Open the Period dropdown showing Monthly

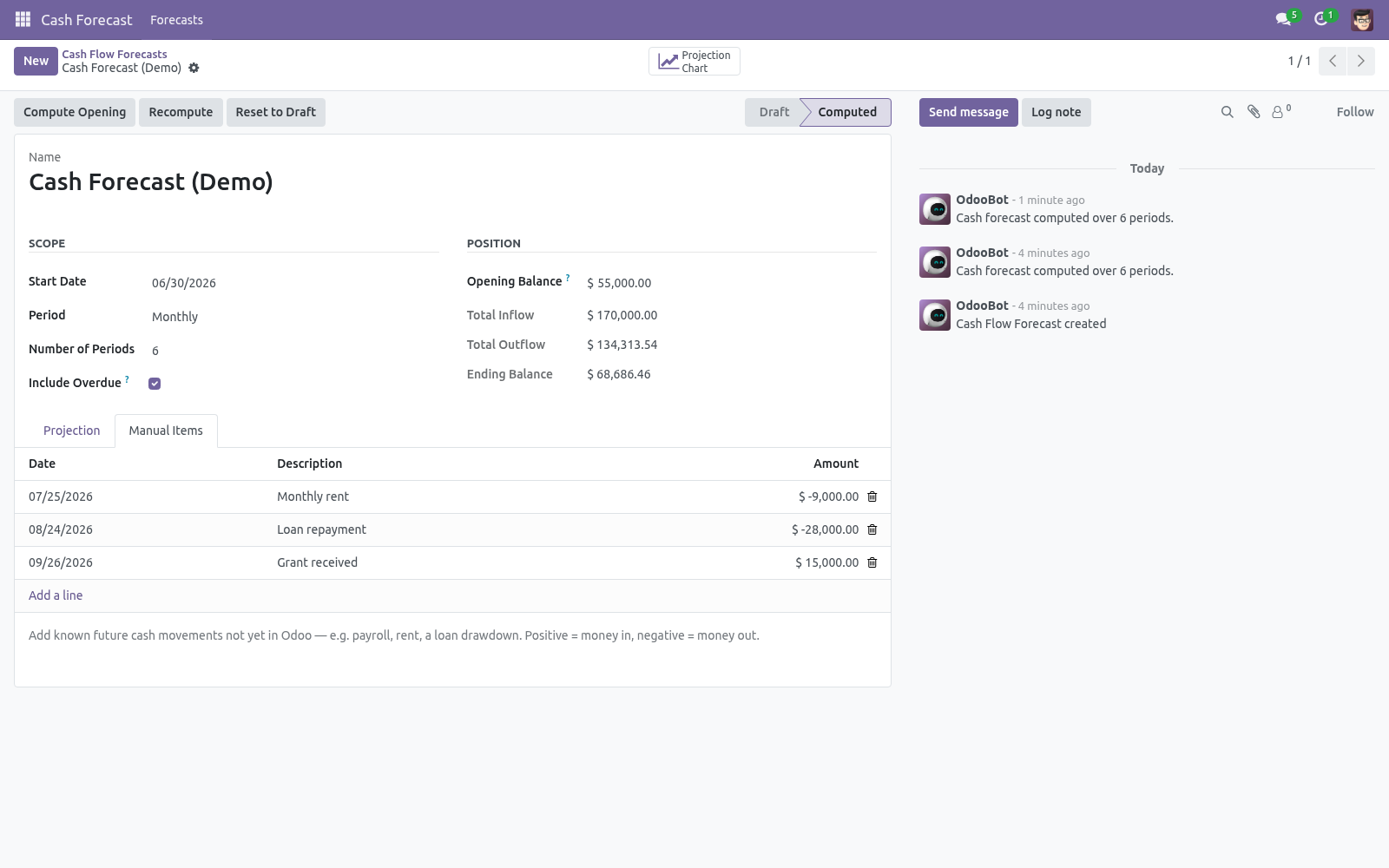pyautogui.click(x=292, y=317)
